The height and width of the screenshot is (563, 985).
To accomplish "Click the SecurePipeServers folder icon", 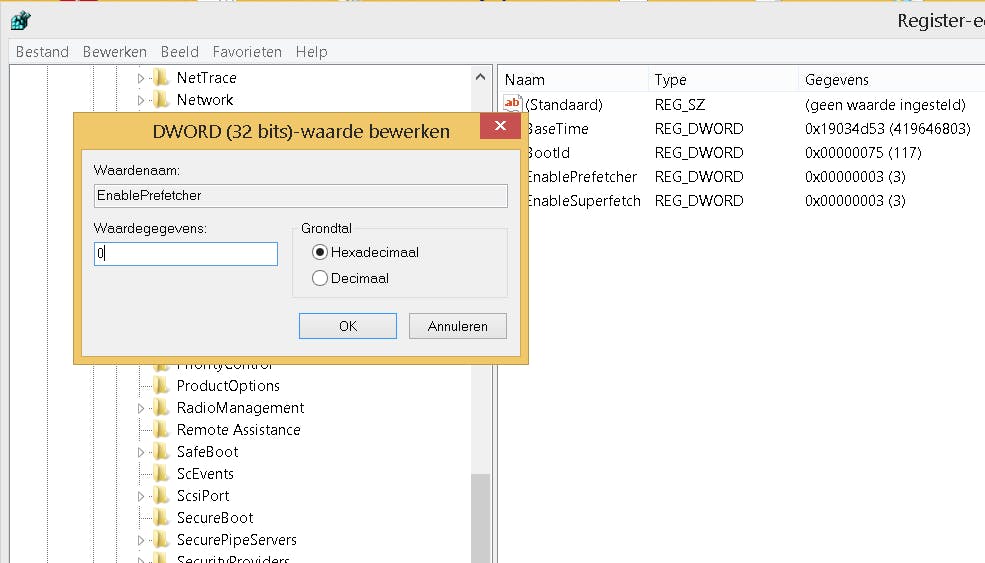I will pyautogui.click(x=161, y=539).
